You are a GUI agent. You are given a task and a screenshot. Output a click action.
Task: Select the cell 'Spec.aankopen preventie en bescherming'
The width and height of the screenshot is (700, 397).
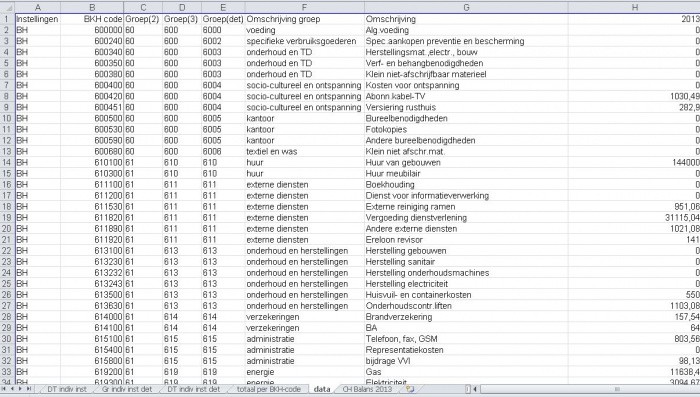tap(466, 41)
